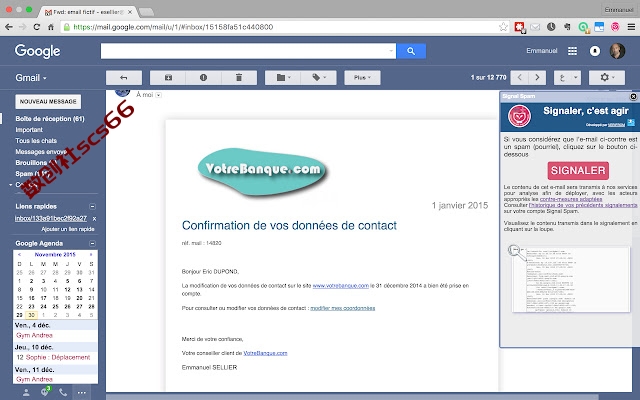The image size is (640, 400).
Task: Open Google notifications icon
Action: click(x=595, y=51)
